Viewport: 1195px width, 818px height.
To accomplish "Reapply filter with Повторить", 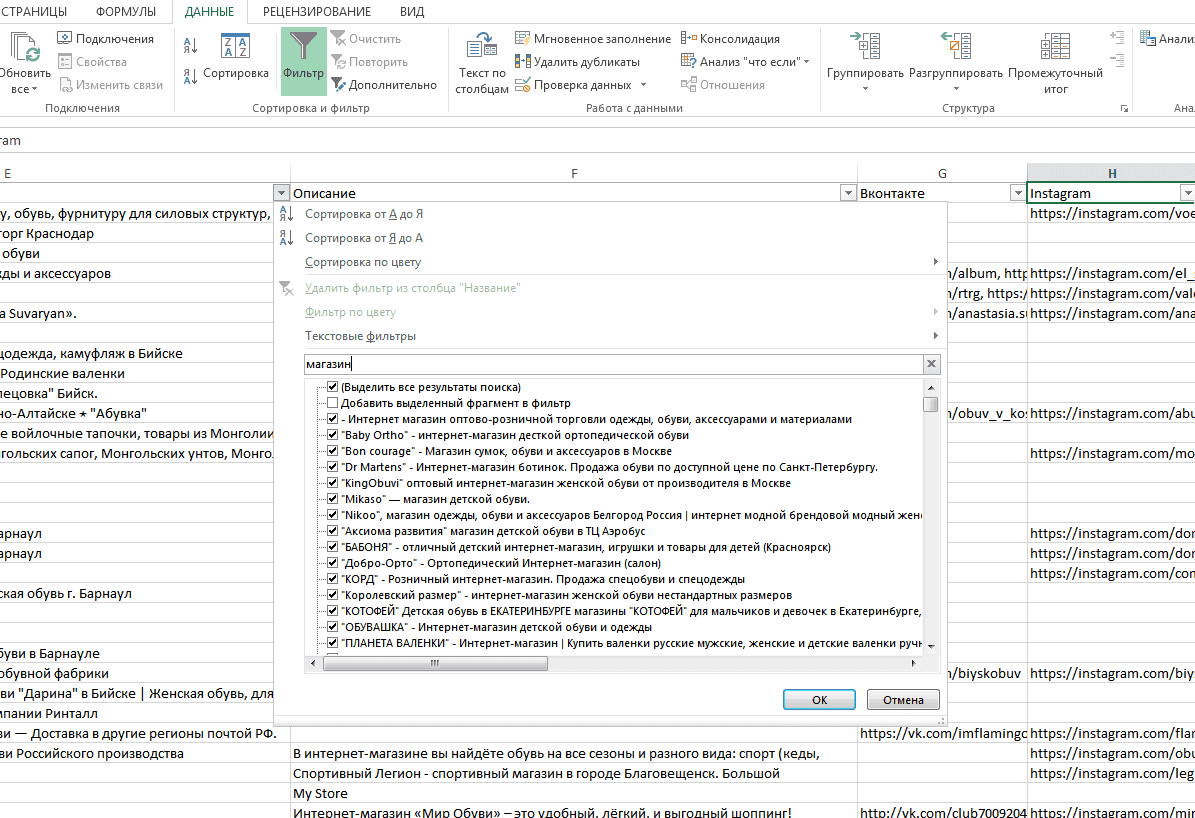I will point(370,62).
